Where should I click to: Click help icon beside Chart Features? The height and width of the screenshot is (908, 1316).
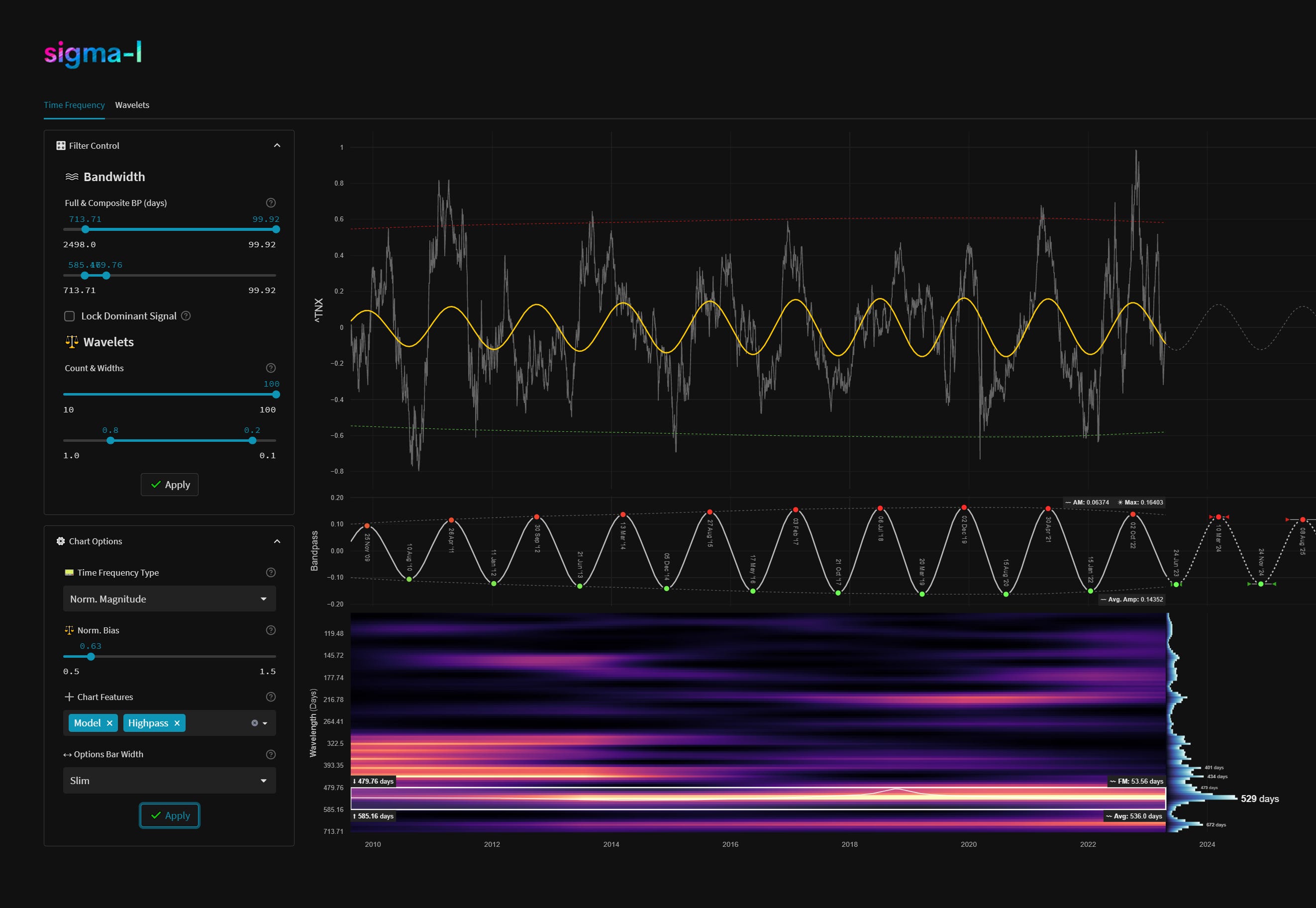[271, 697]
